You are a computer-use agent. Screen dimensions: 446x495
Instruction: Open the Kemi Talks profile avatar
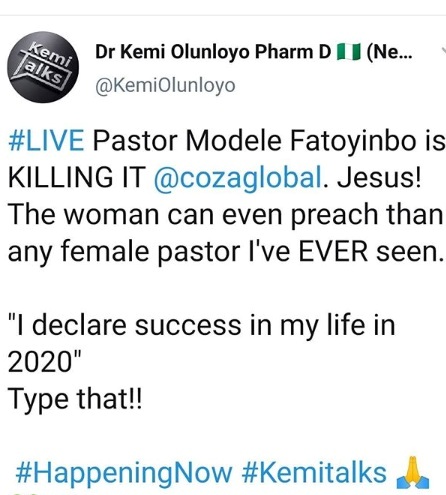tap(43, 67)
